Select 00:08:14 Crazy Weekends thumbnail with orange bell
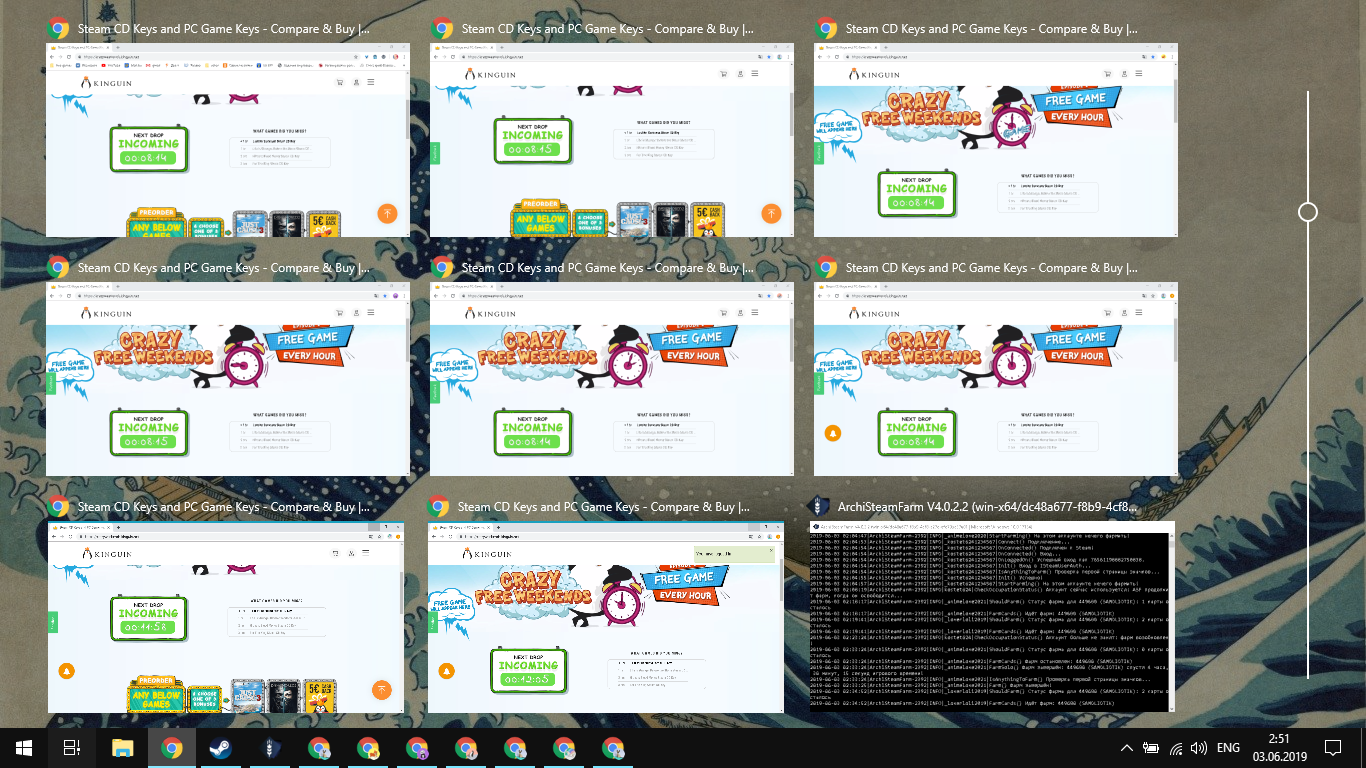 [x=996, y=379]
